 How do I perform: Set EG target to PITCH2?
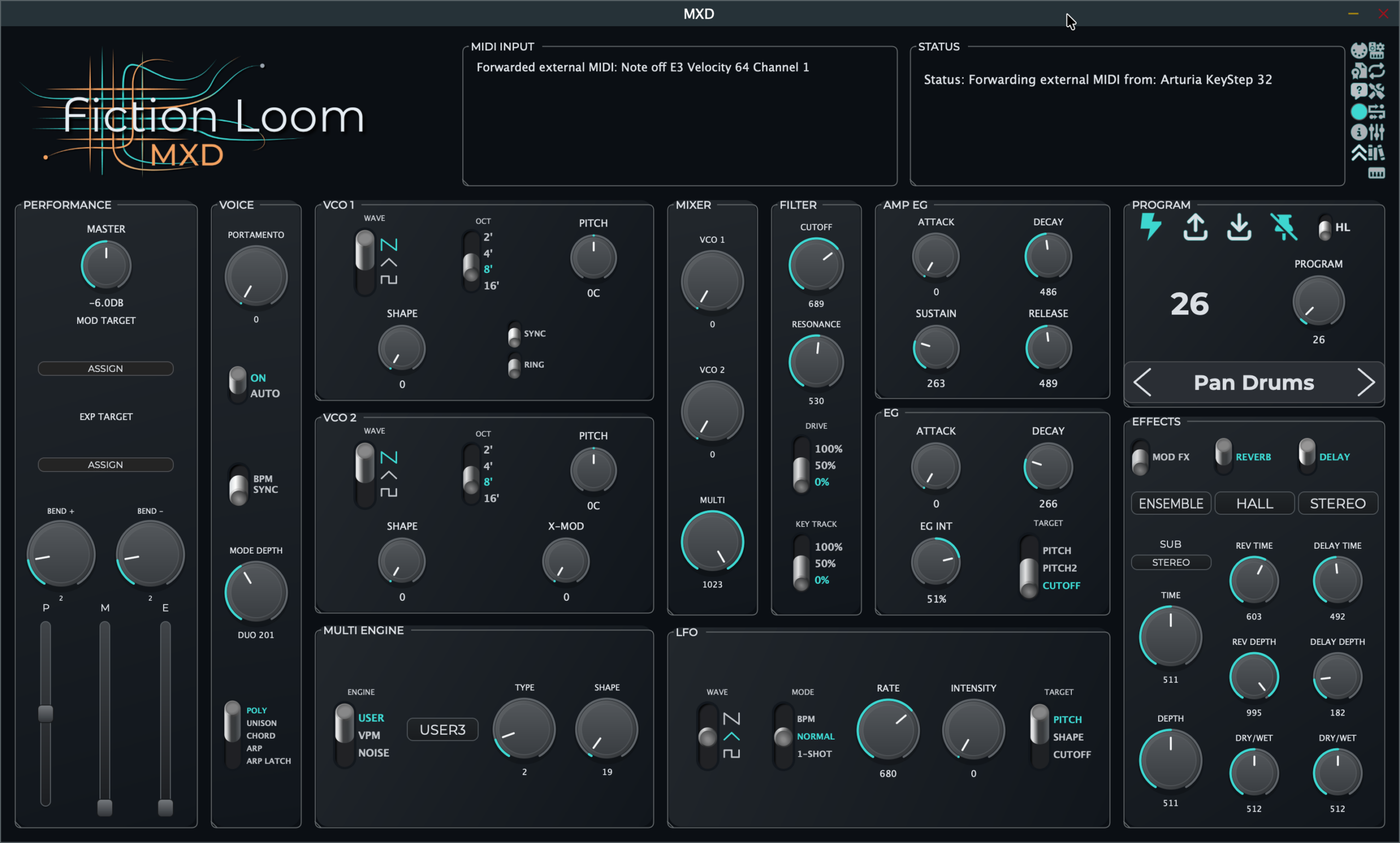point(1059,568)
